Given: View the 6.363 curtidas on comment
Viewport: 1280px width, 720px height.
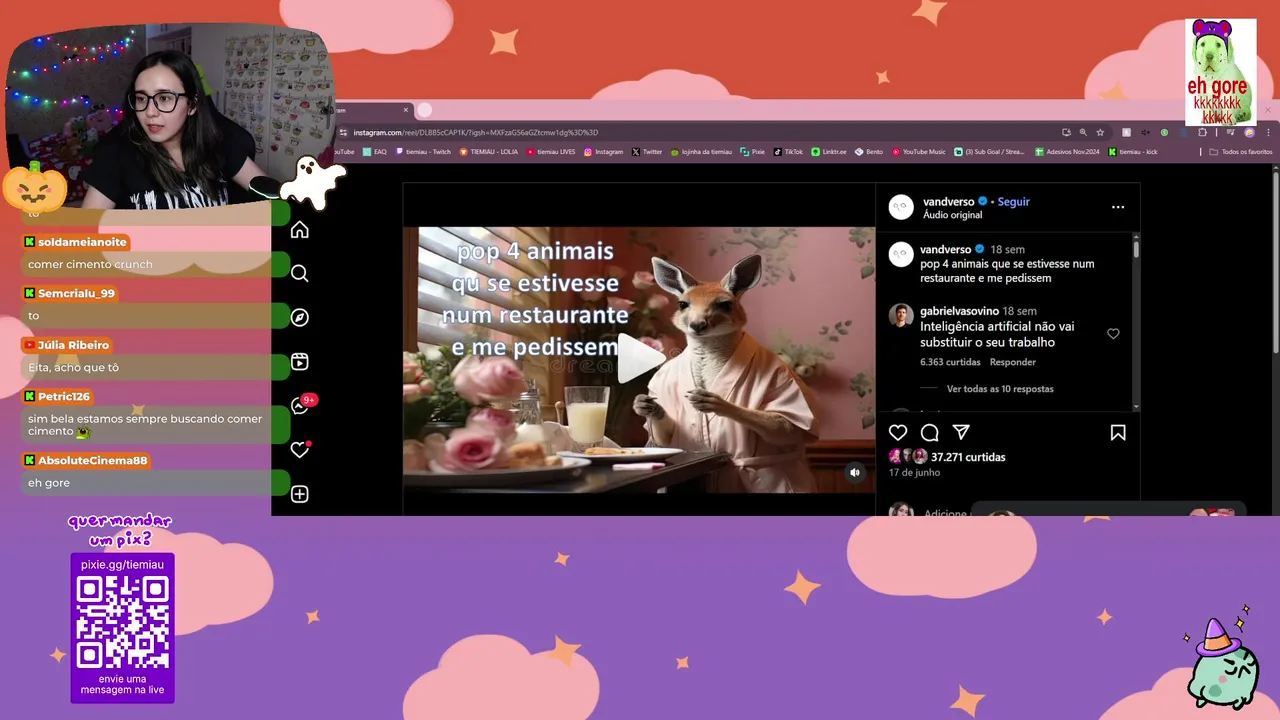Looking at the screenshot, I should pos(950,362).
